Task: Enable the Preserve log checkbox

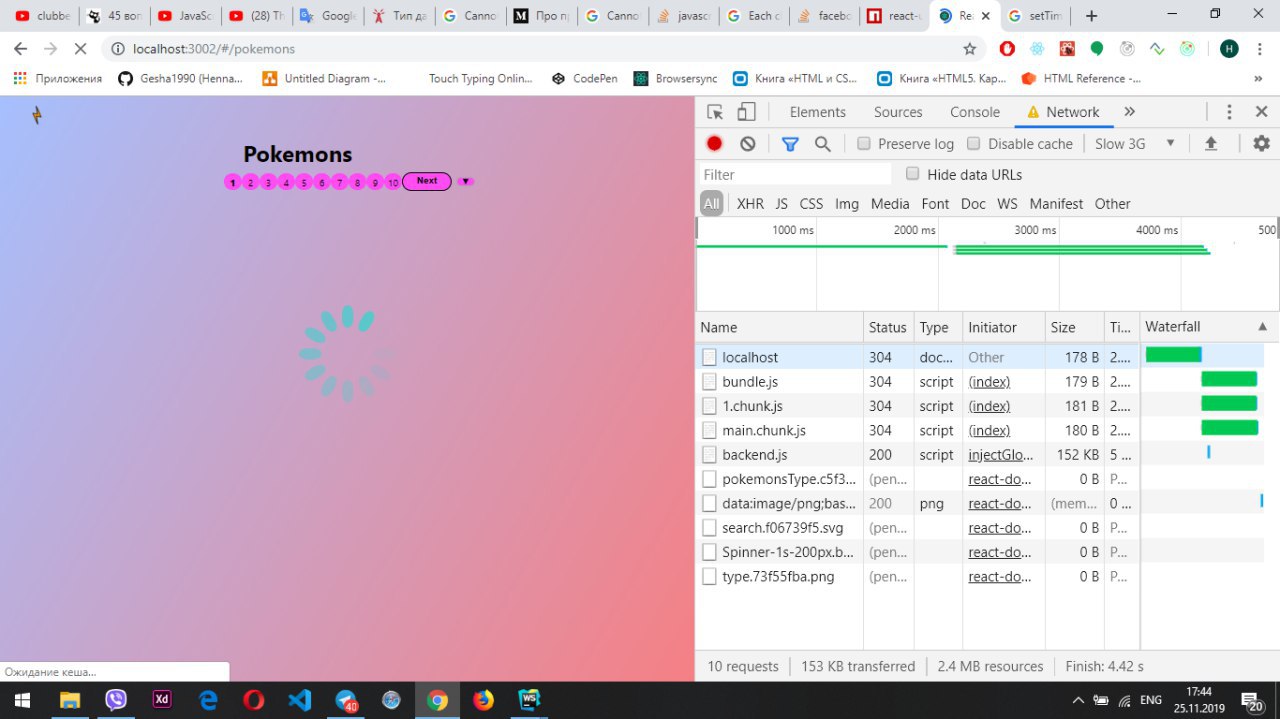Action: 864,143
